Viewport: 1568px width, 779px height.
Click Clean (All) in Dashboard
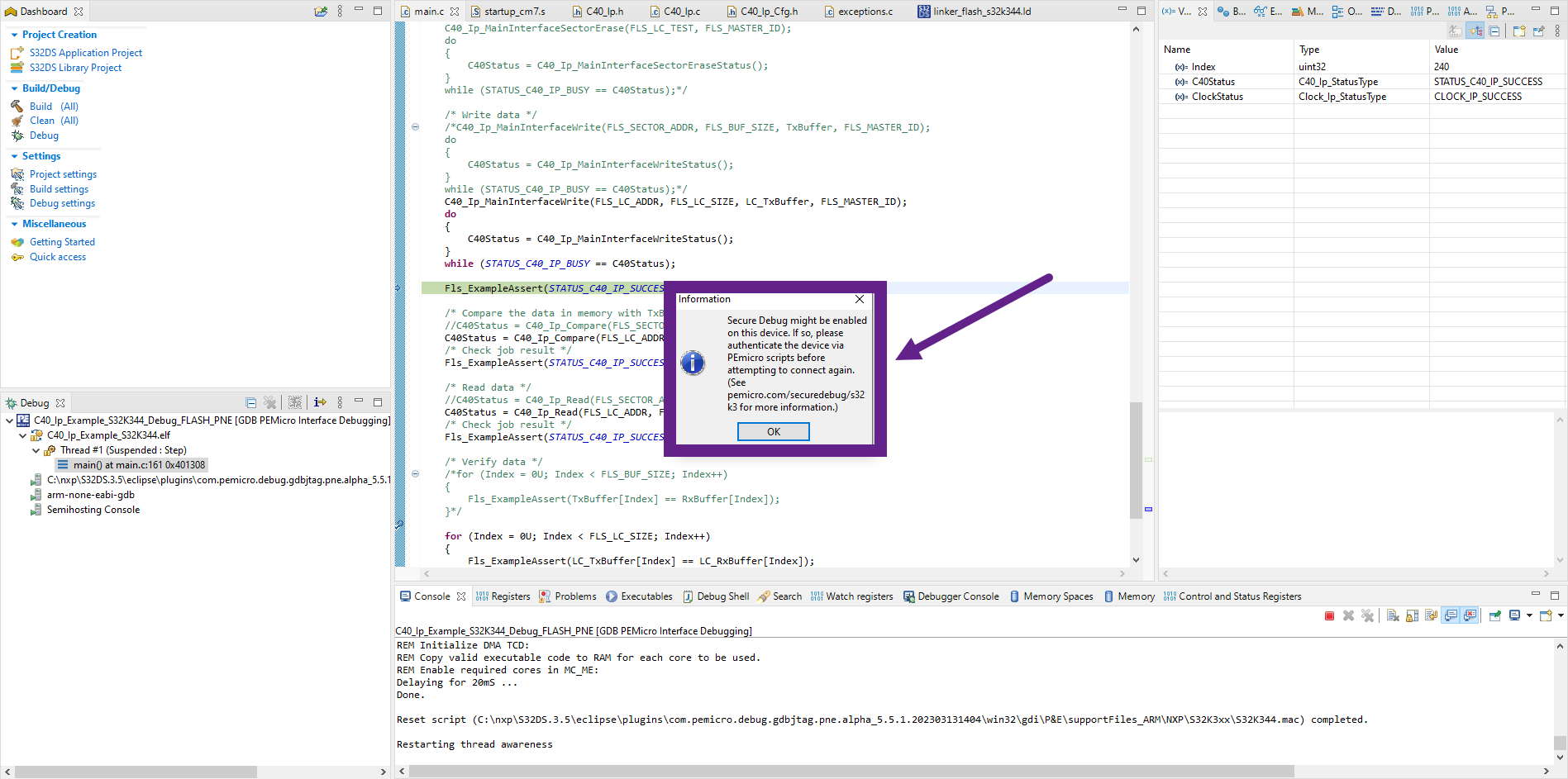tap(54, 121)
